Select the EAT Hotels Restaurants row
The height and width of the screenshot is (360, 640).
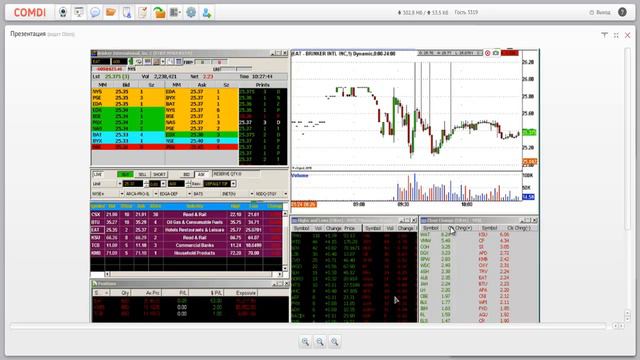(186, 230)
